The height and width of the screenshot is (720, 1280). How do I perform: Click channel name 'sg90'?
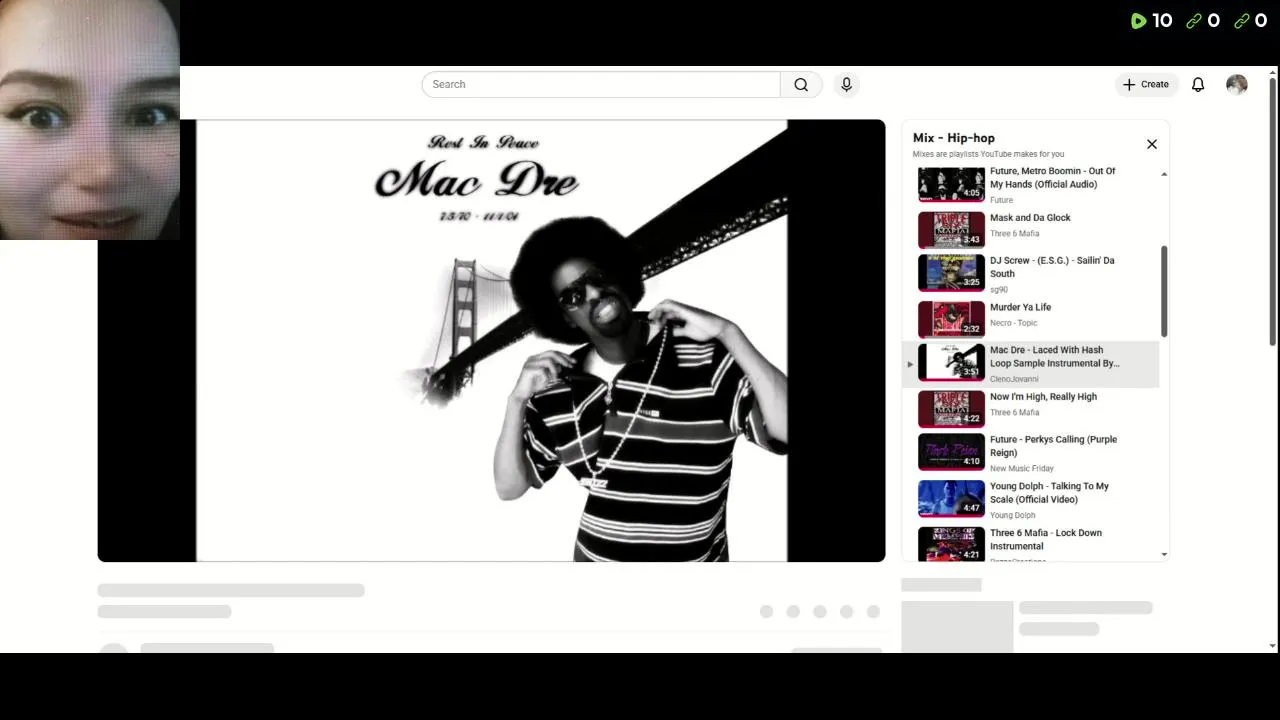pos(999,290)
